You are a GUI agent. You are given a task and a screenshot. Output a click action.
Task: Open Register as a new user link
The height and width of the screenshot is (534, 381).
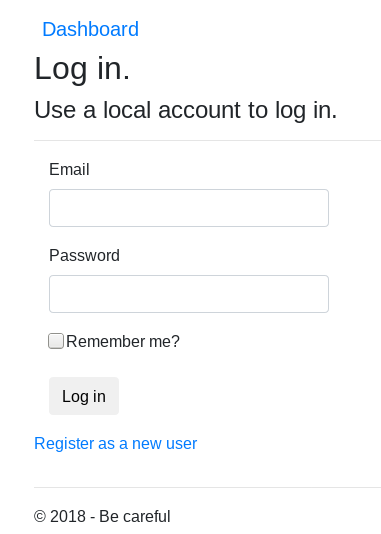116,443
